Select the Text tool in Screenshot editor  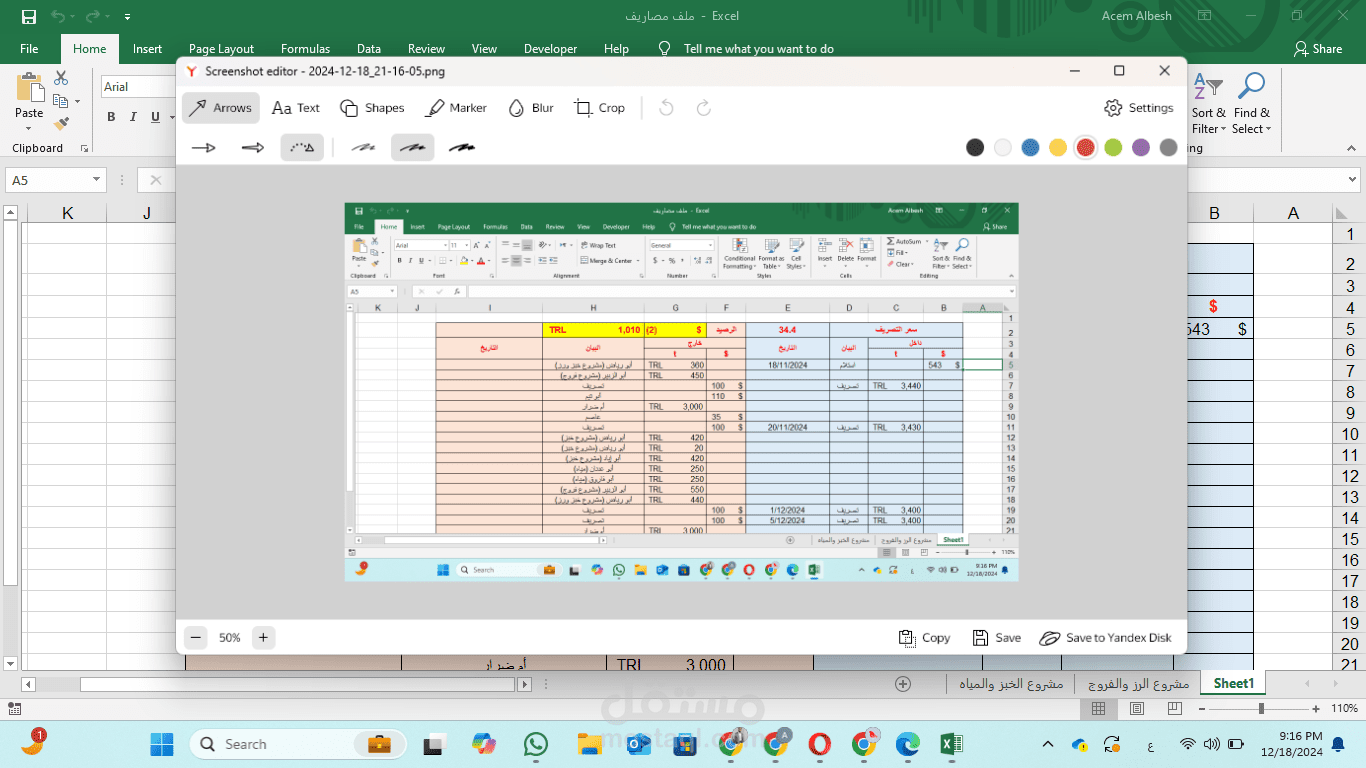coord(296,108)
